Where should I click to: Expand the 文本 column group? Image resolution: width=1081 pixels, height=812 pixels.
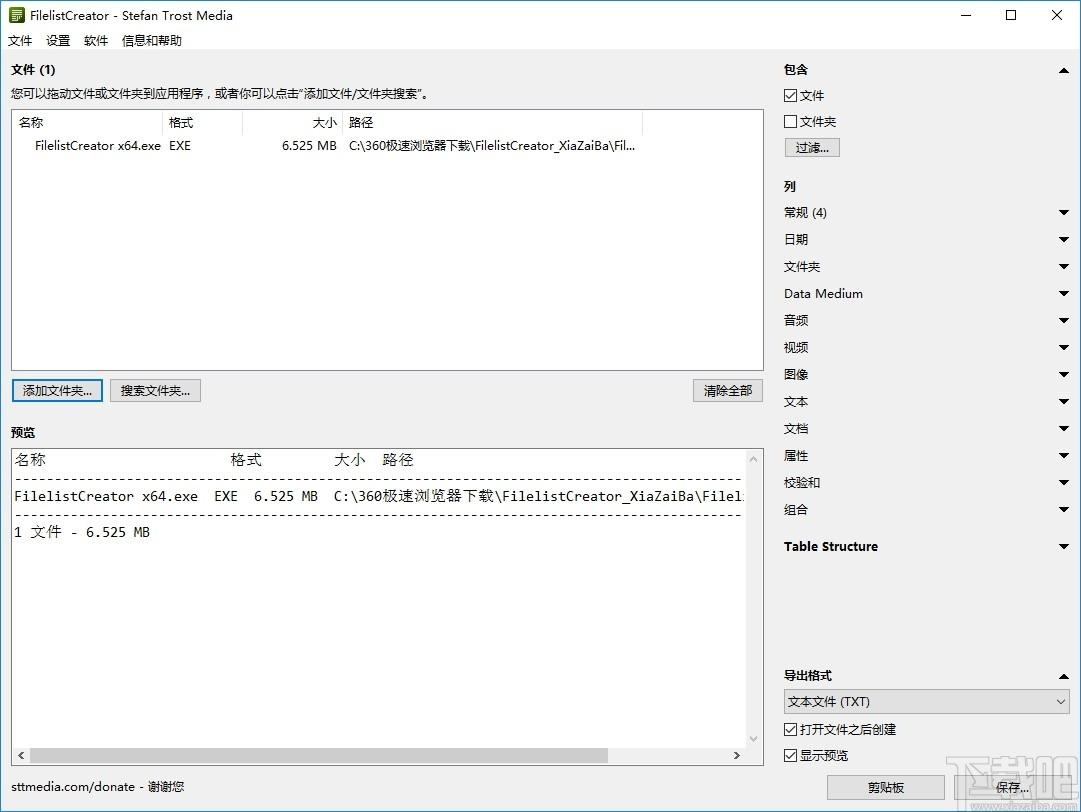[x=1064, y=401]
